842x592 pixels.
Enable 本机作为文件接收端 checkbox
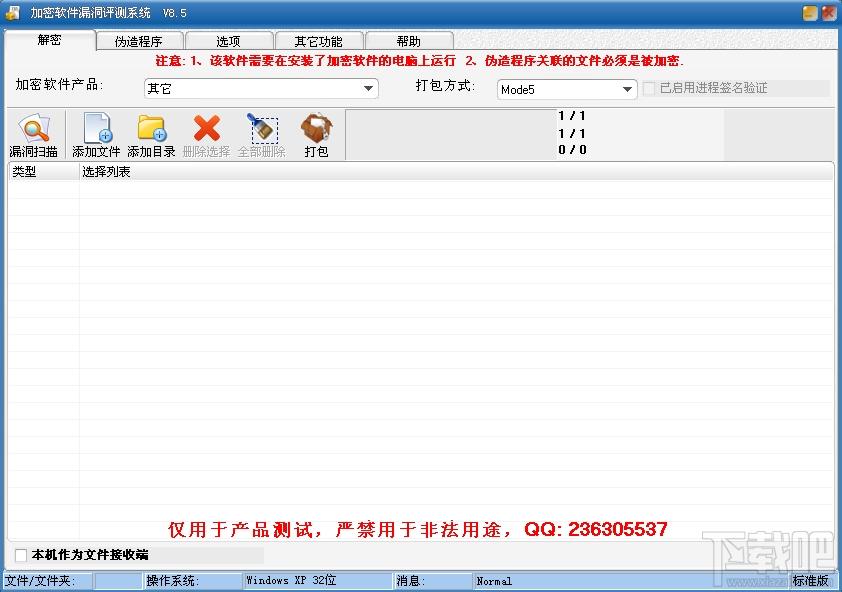(21, 555)
